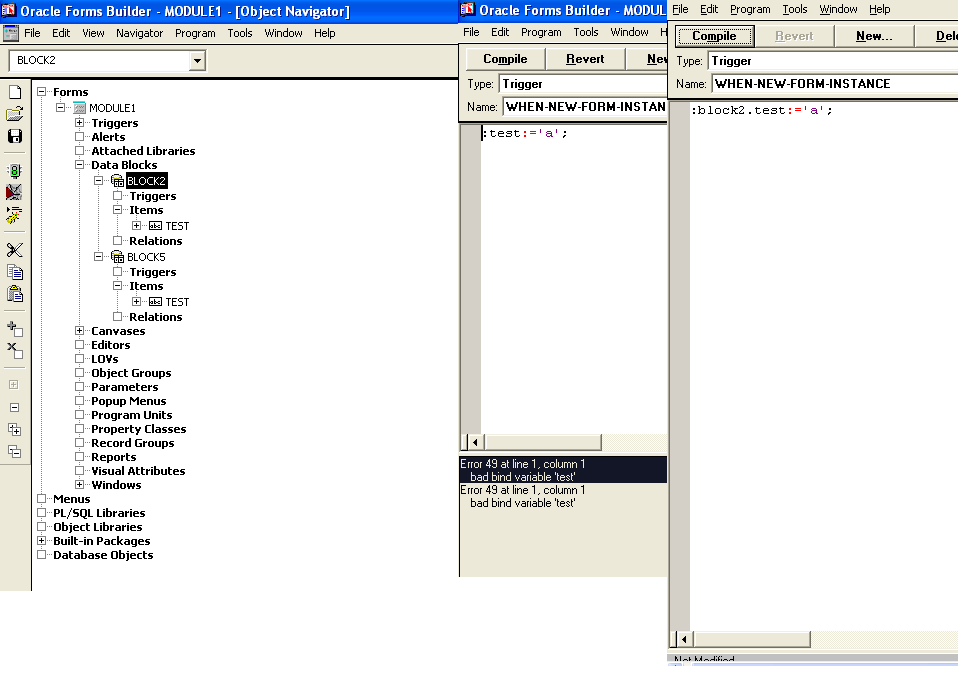Click the code line ":block2.test:='a';"
The width and height of the screenshot is (958, 687).
coord(761,111)
